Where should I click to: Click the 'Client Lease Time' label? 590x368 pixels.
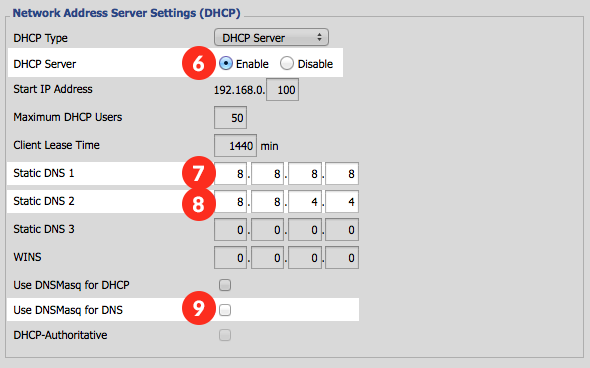pos(56,145)
